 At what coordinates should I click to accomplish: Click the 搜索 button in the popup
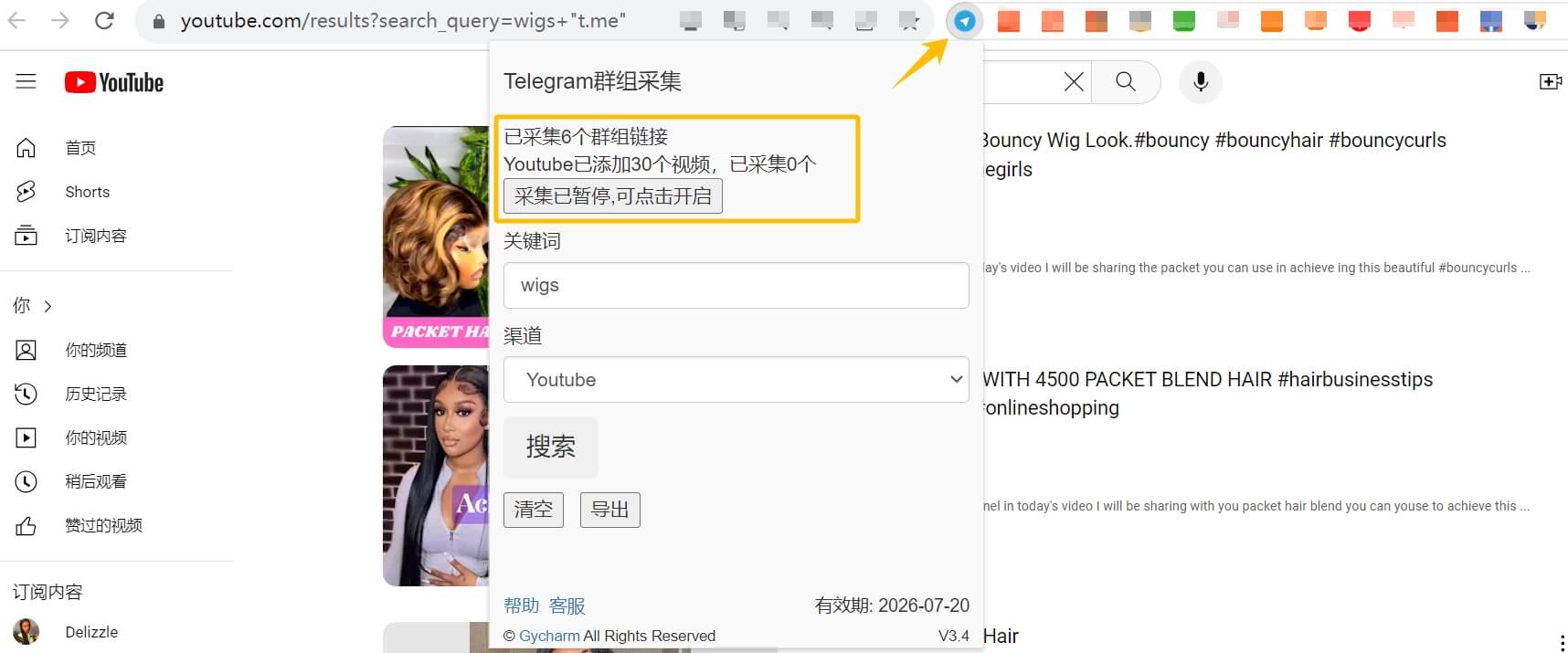click(550, 447)
